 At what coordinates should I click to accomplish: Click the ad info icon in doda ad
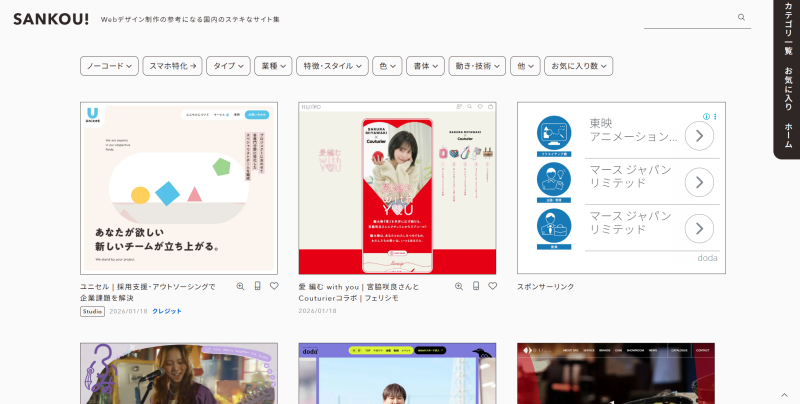point(706,116)
